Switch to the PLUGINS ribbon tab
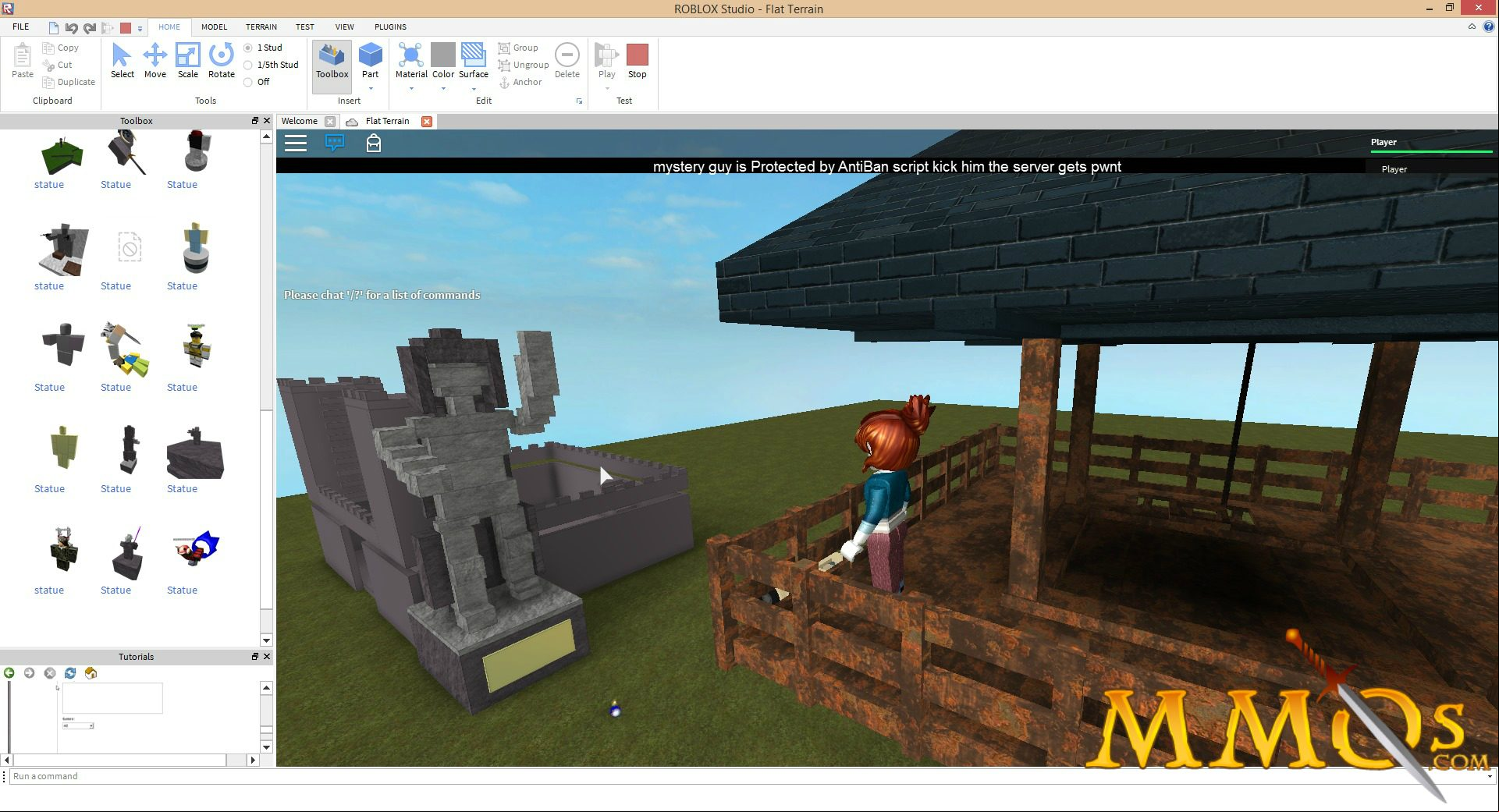 (x=390, y=27)
